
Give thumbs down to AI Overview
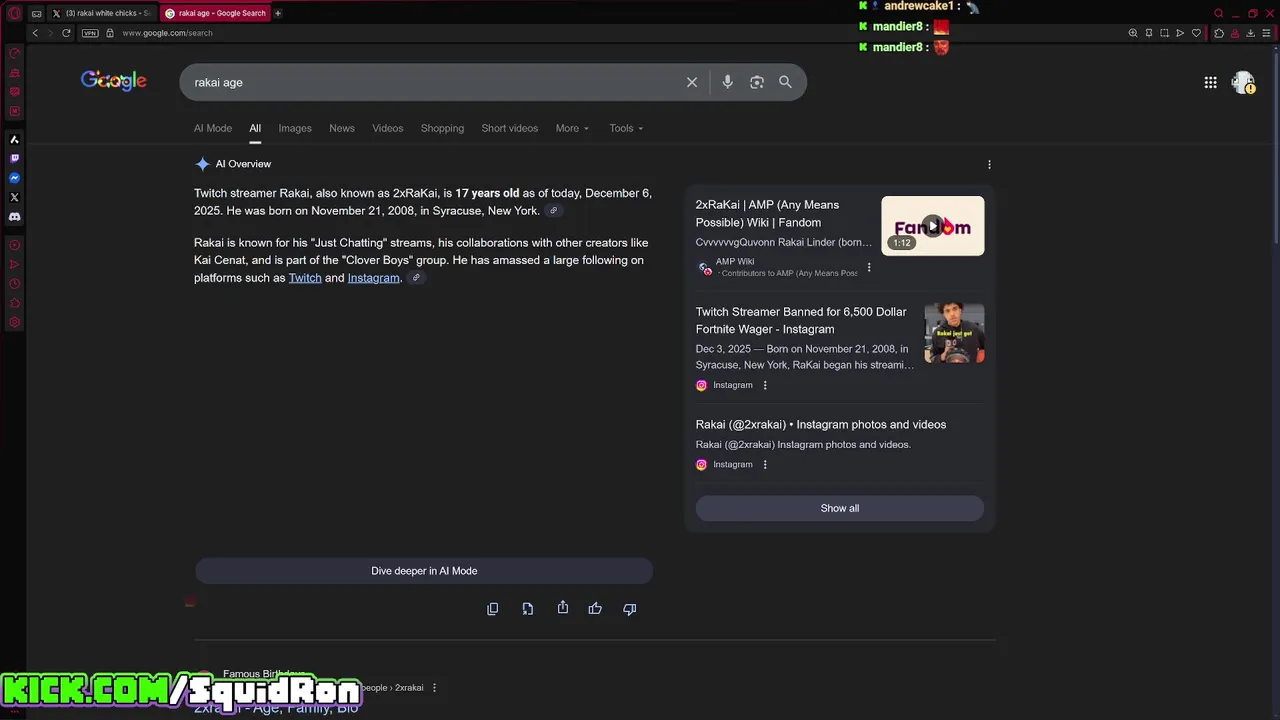click(629, 609)
